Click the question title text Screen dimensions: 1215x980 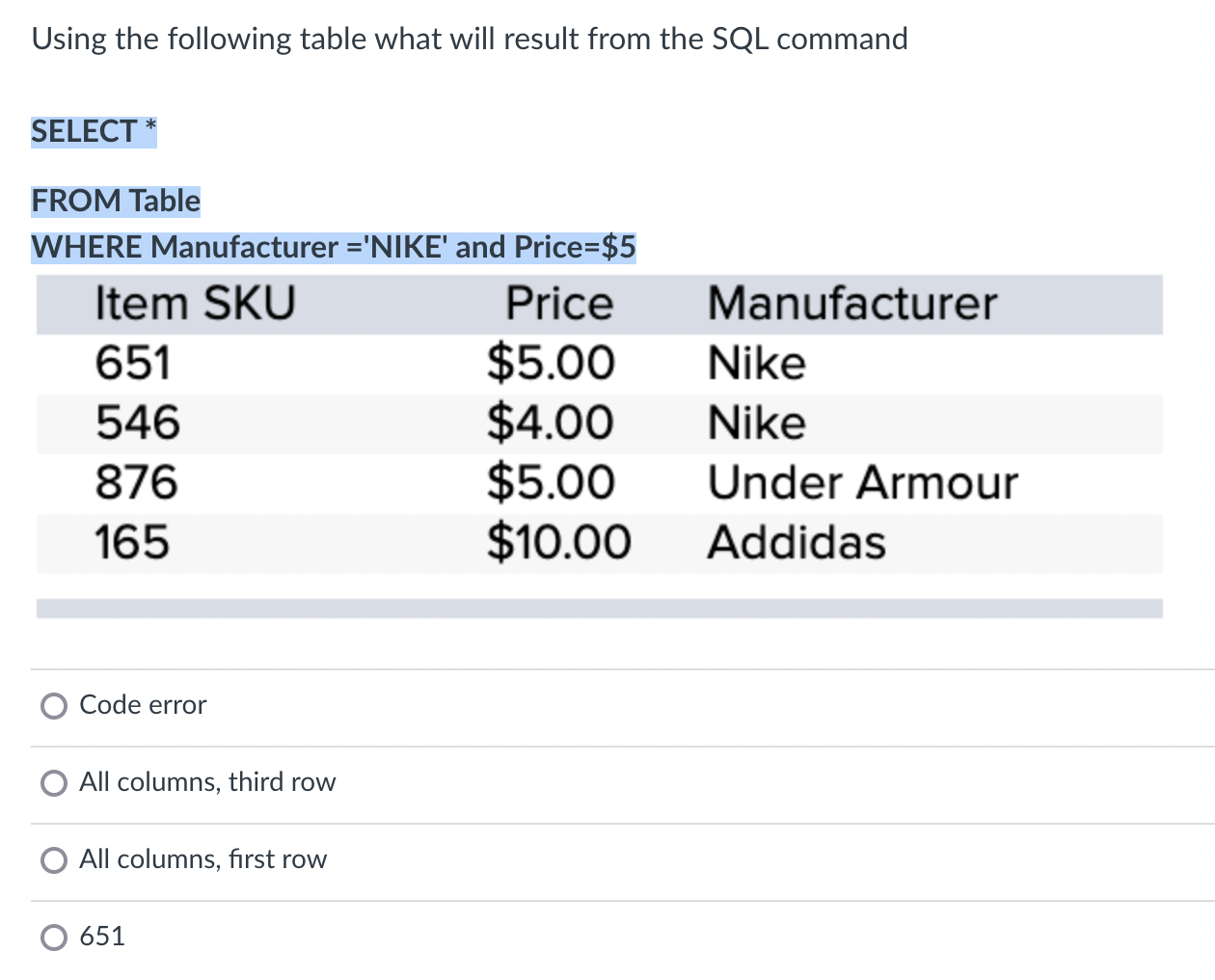(470, 39)
